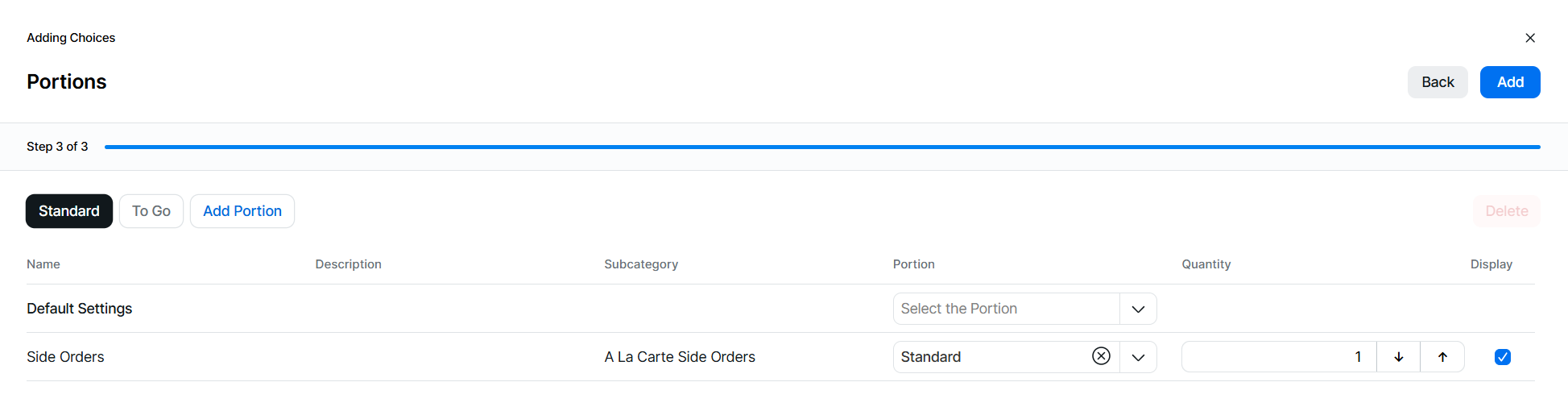Expand Default Settings portion dropdown arrow

pos(1138,309)
